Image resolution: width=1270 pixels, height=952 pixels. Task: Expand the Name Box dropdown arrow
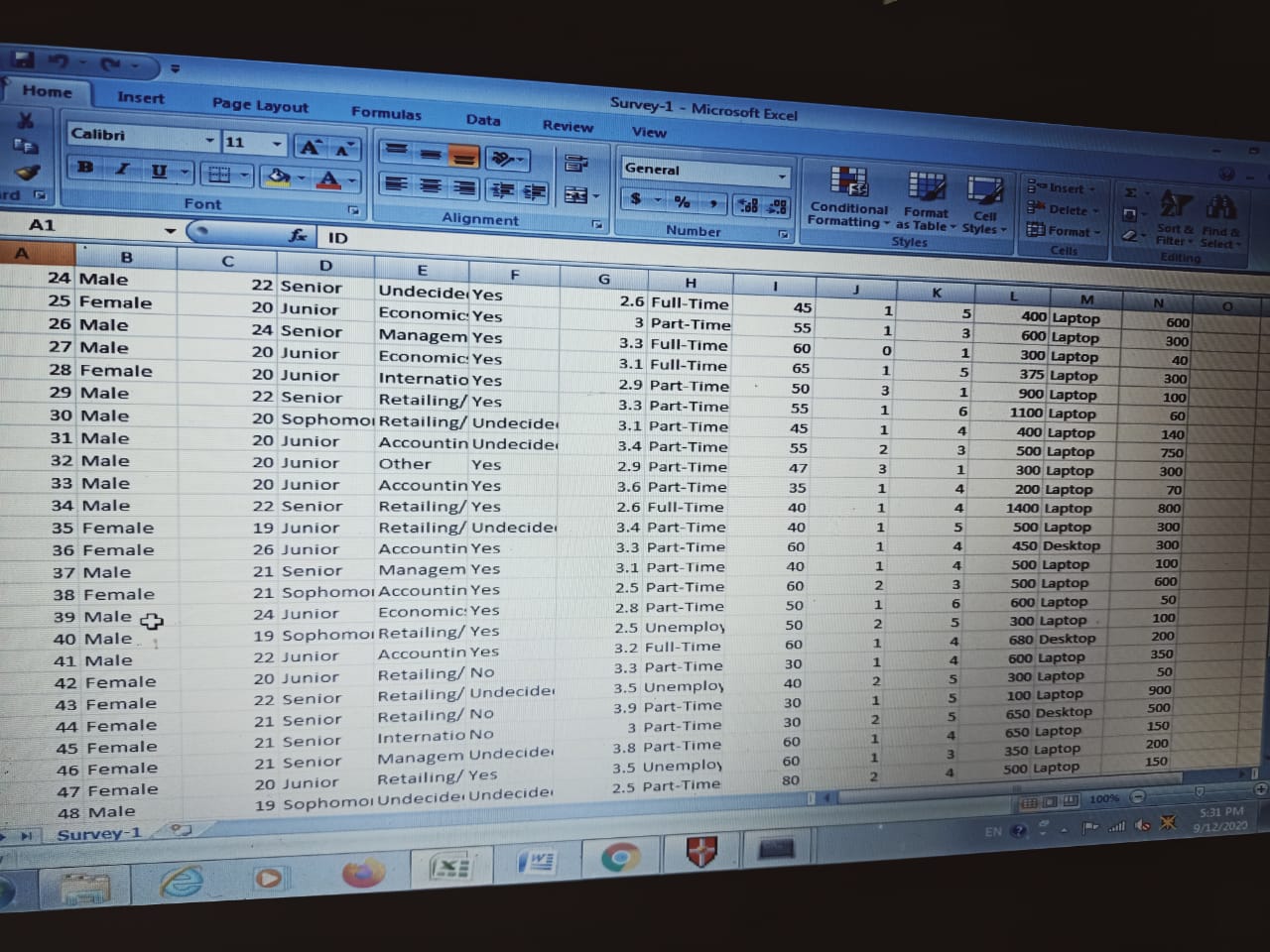(171, 231)
